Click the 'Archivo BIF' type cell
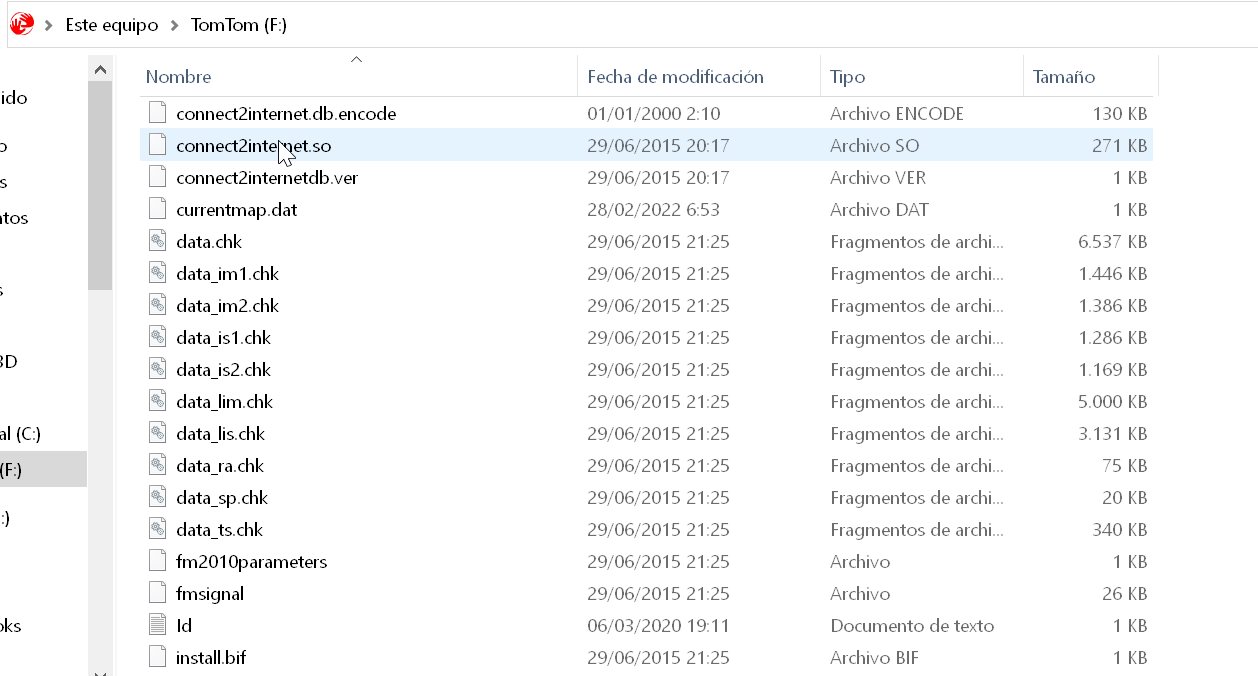This screenshot has width=1258, height=676. tap(874, 657)
